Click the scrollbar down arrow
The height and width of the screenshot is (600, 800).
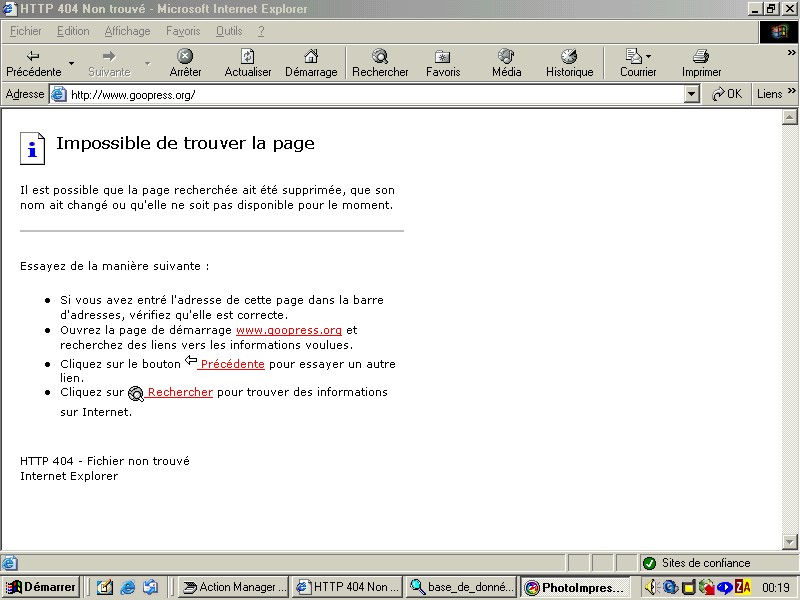click(789, 542)
